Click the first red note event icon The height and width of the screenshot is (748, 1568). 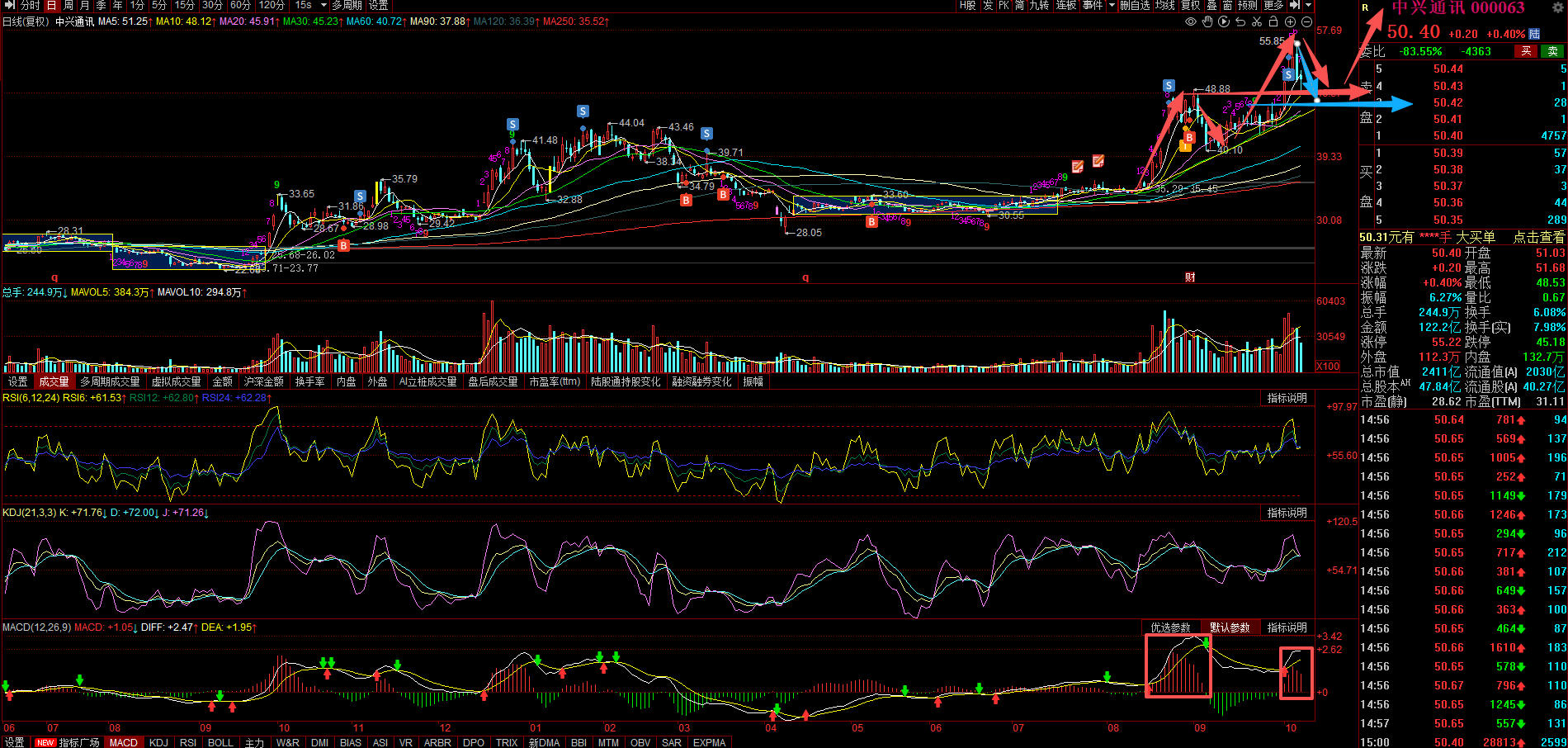1078,167
